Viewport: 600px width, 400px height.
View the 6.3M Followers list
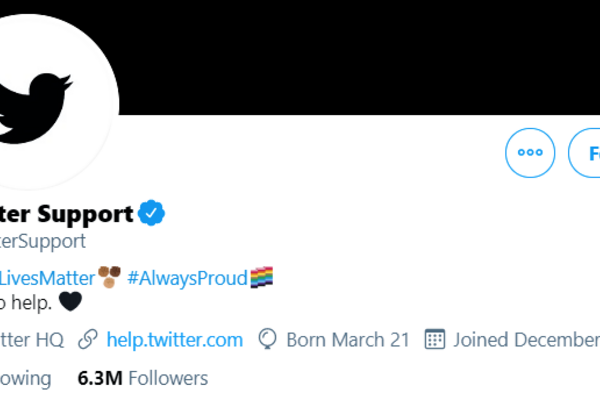[142, 378]
